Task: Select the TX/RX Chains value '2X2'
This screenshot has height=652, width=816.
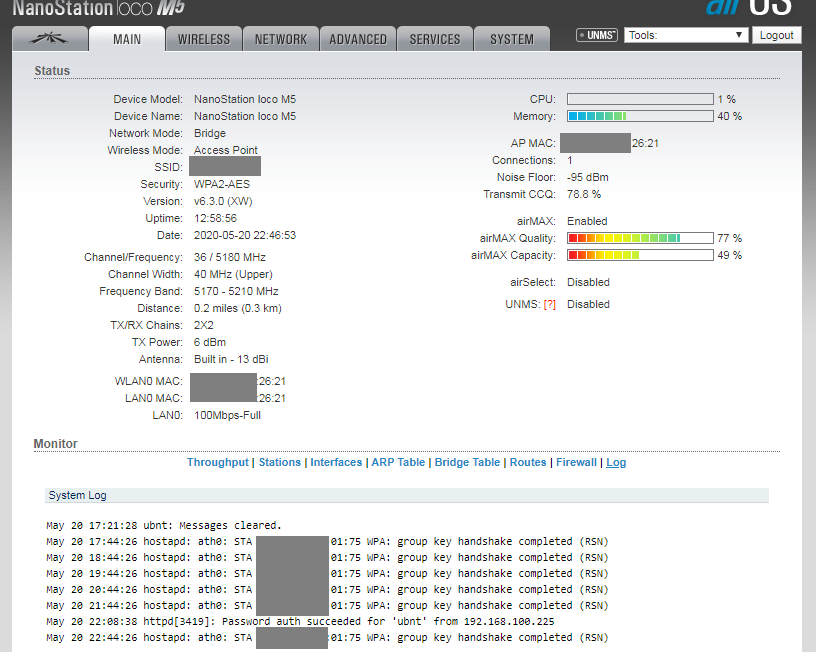Action: coord(203,325)
